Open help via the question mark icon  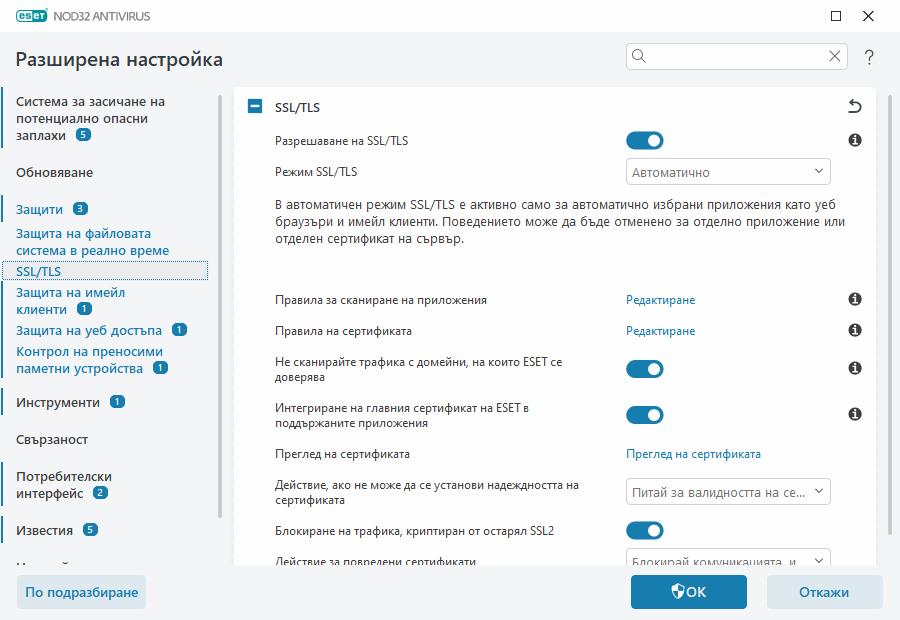(x=868, y=57)
